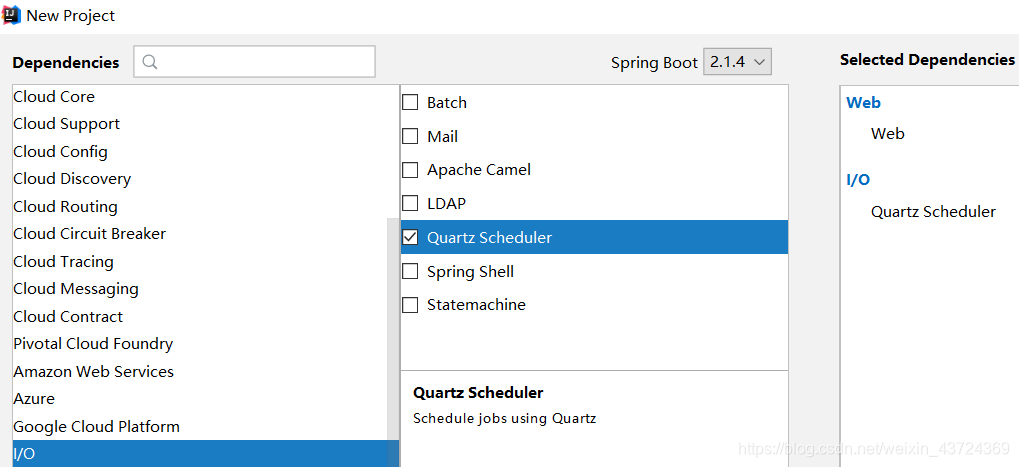Toggle the Statemachine checkbox

[410, 304]
